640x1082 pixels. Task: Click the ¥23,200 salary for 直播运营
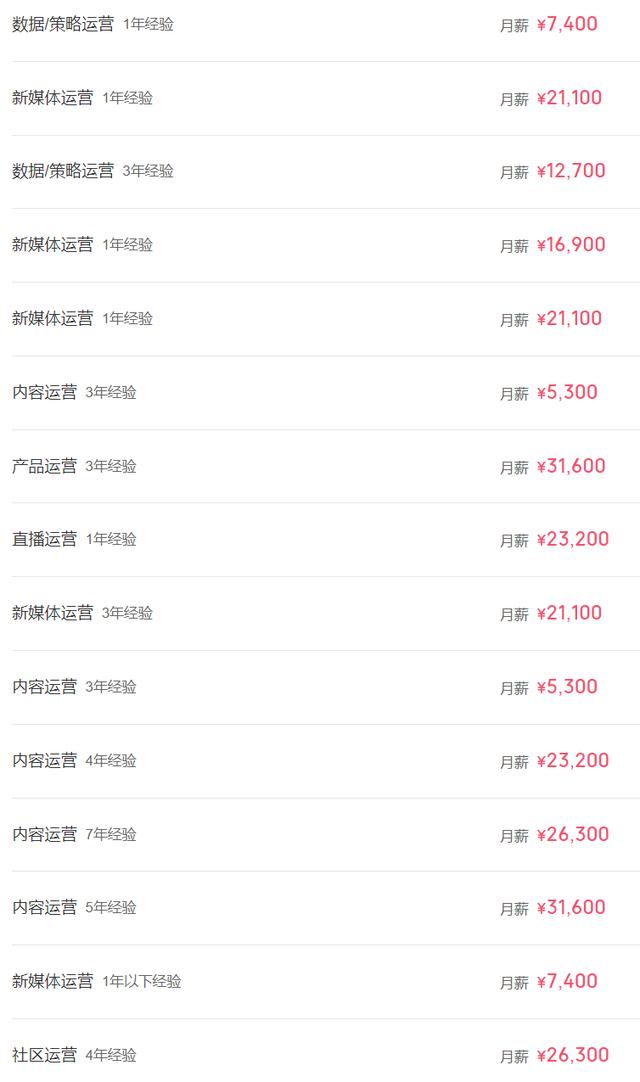click(x=572, y=540)
